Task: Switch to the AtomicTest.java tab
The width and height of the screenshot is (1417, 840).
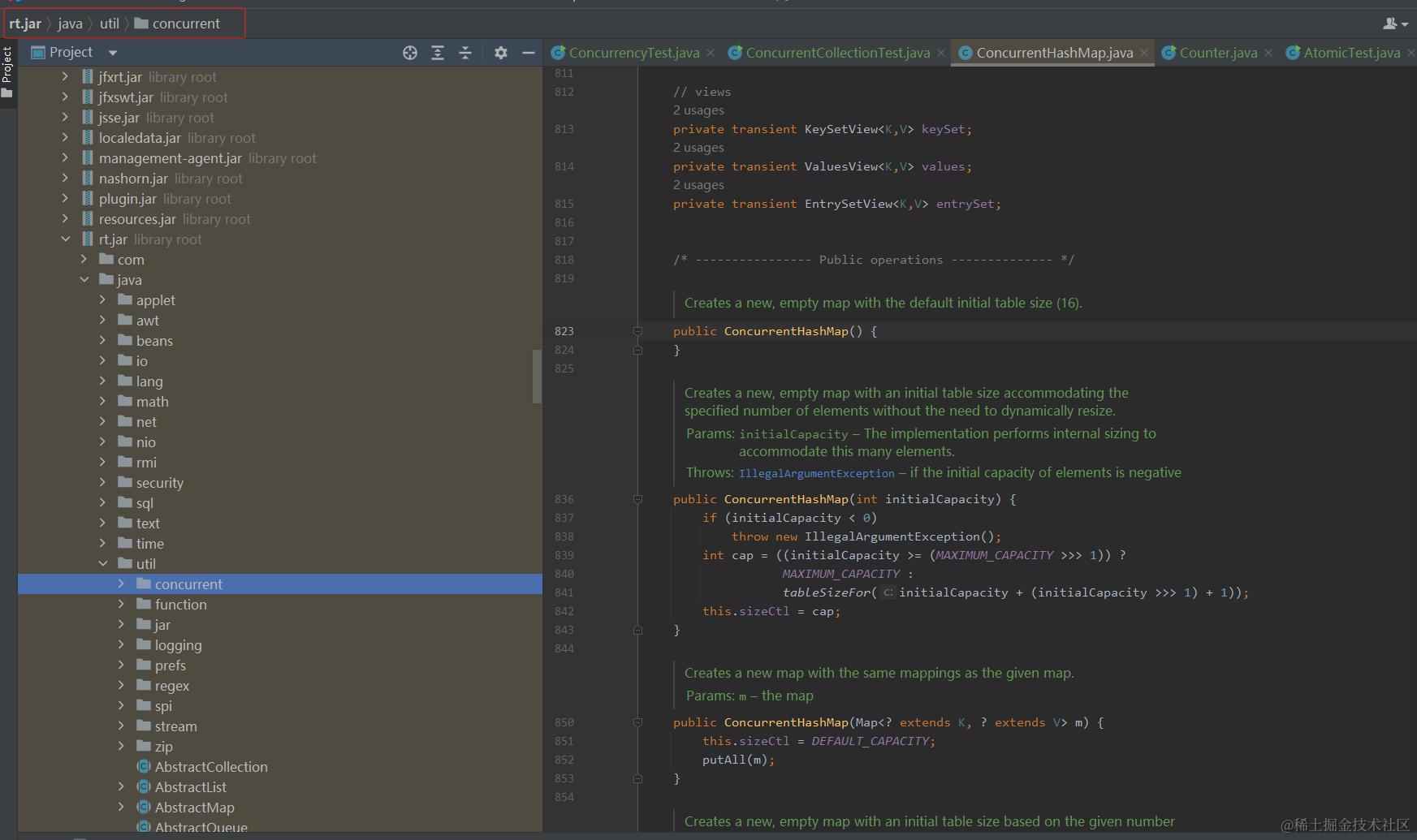Action: click(1351, 53)
